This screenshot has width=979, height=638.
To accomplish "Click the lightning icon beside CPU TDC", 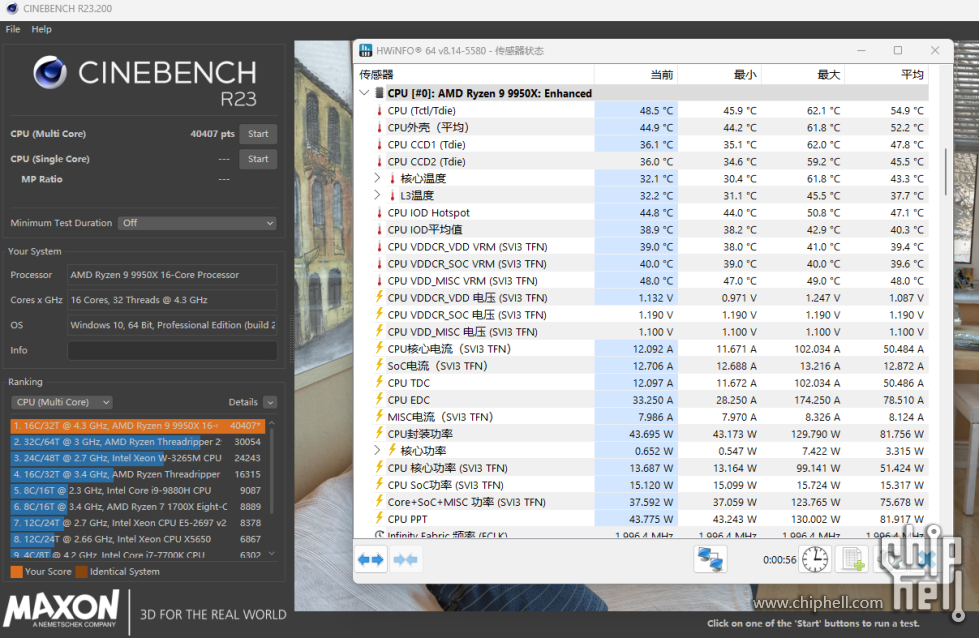I will coord(379,383).
